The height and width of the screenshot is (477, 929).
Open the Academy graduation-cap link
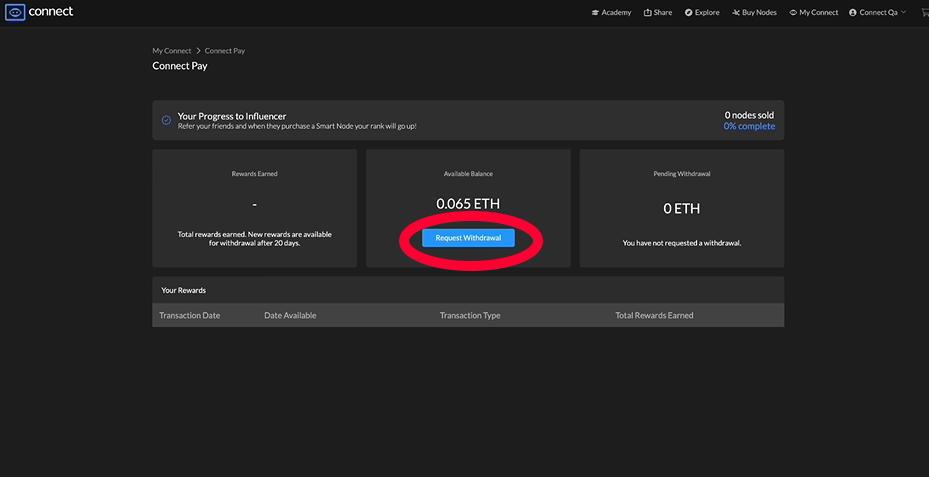tap(611, 12)
